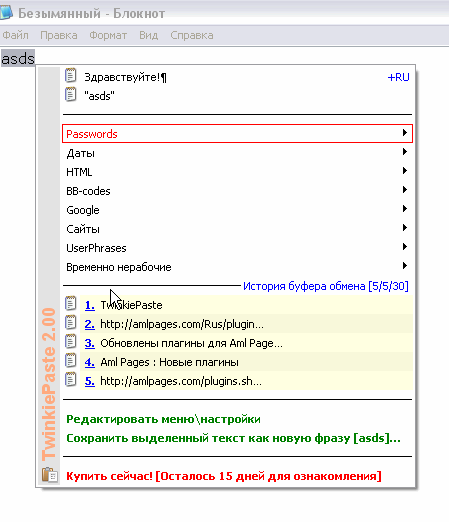Open the Правка menu

(x=59, y=35)
